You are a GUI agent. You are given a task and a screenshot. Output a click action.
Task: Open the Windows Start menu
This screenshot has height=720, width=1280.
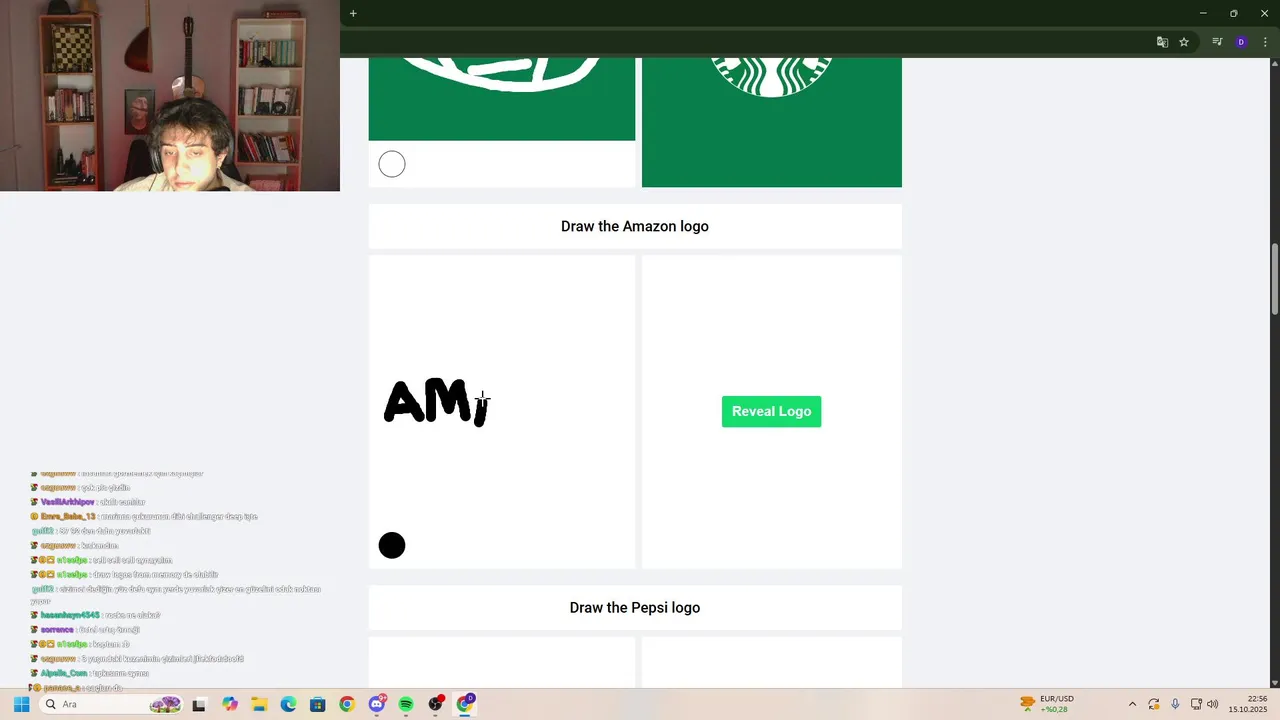[x=21, y=704]
